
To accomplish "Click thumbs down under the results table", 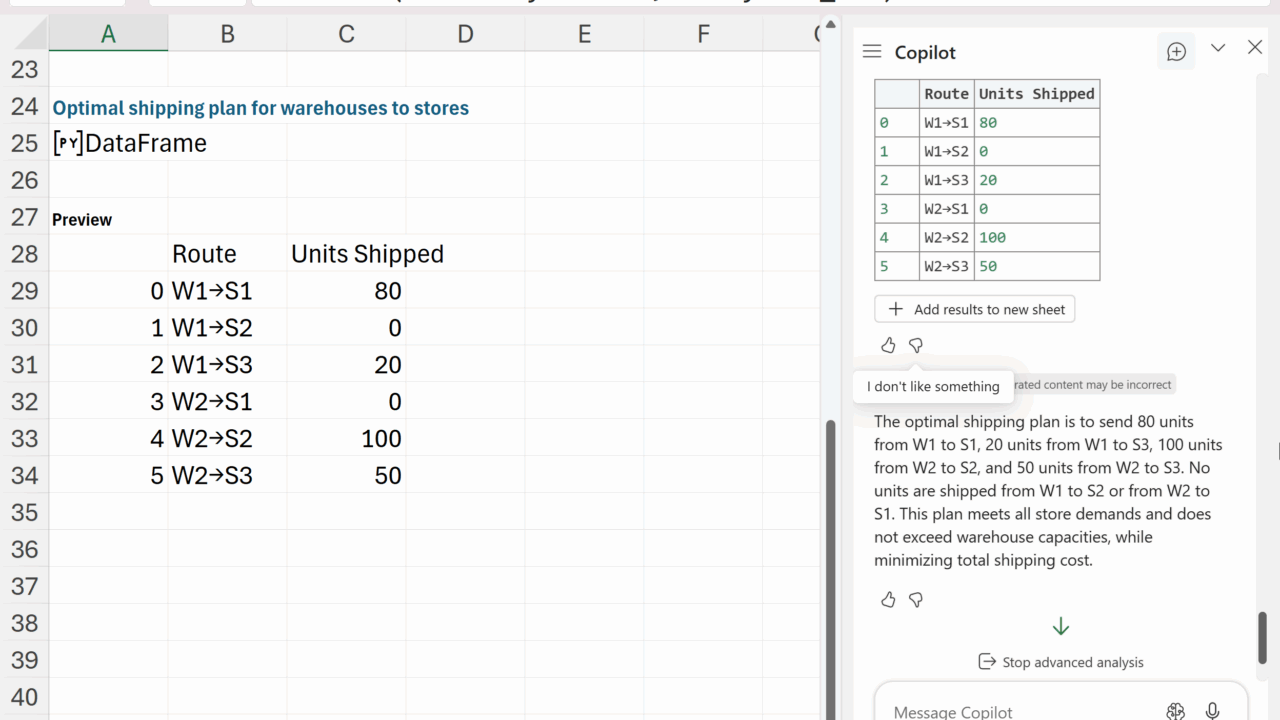I will tap(916, 345).
